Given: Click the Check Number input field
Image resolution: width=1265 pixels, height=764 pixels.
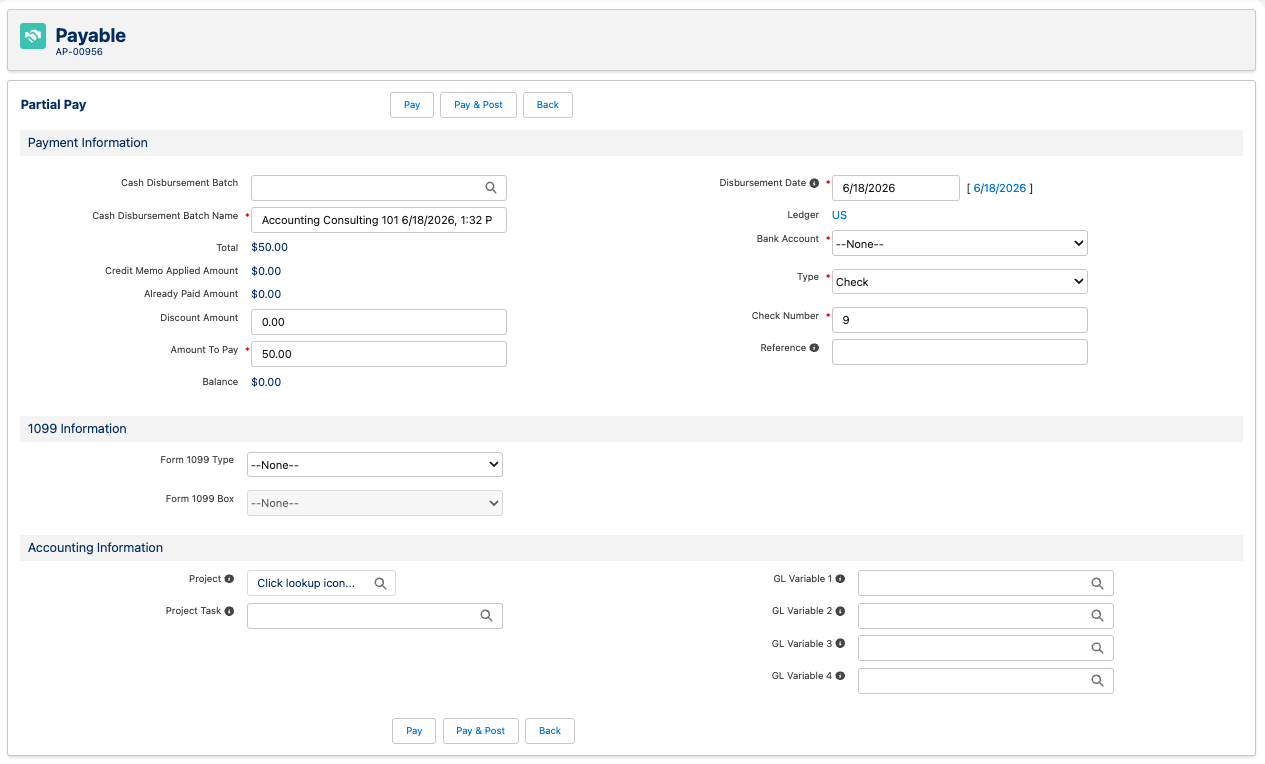Looking at the screenshot, I should click(x=960, y=320).
